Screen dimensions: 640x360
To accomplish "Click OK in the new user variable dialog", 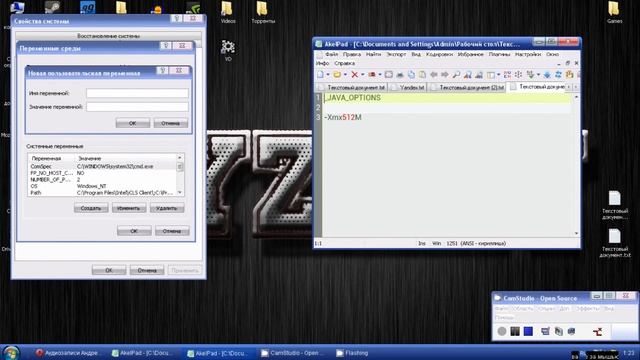I will pos(133,123).
